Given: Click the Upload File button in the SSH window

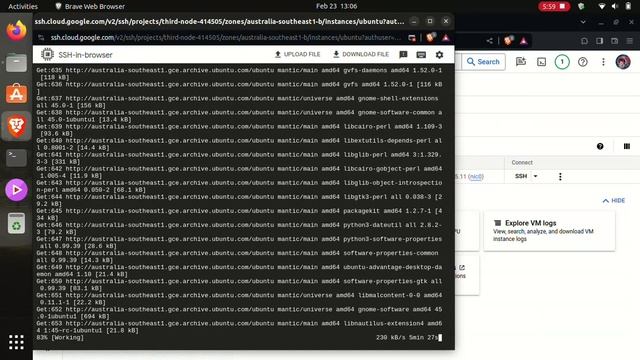Looking at the screenshot, I should point(298,54).
